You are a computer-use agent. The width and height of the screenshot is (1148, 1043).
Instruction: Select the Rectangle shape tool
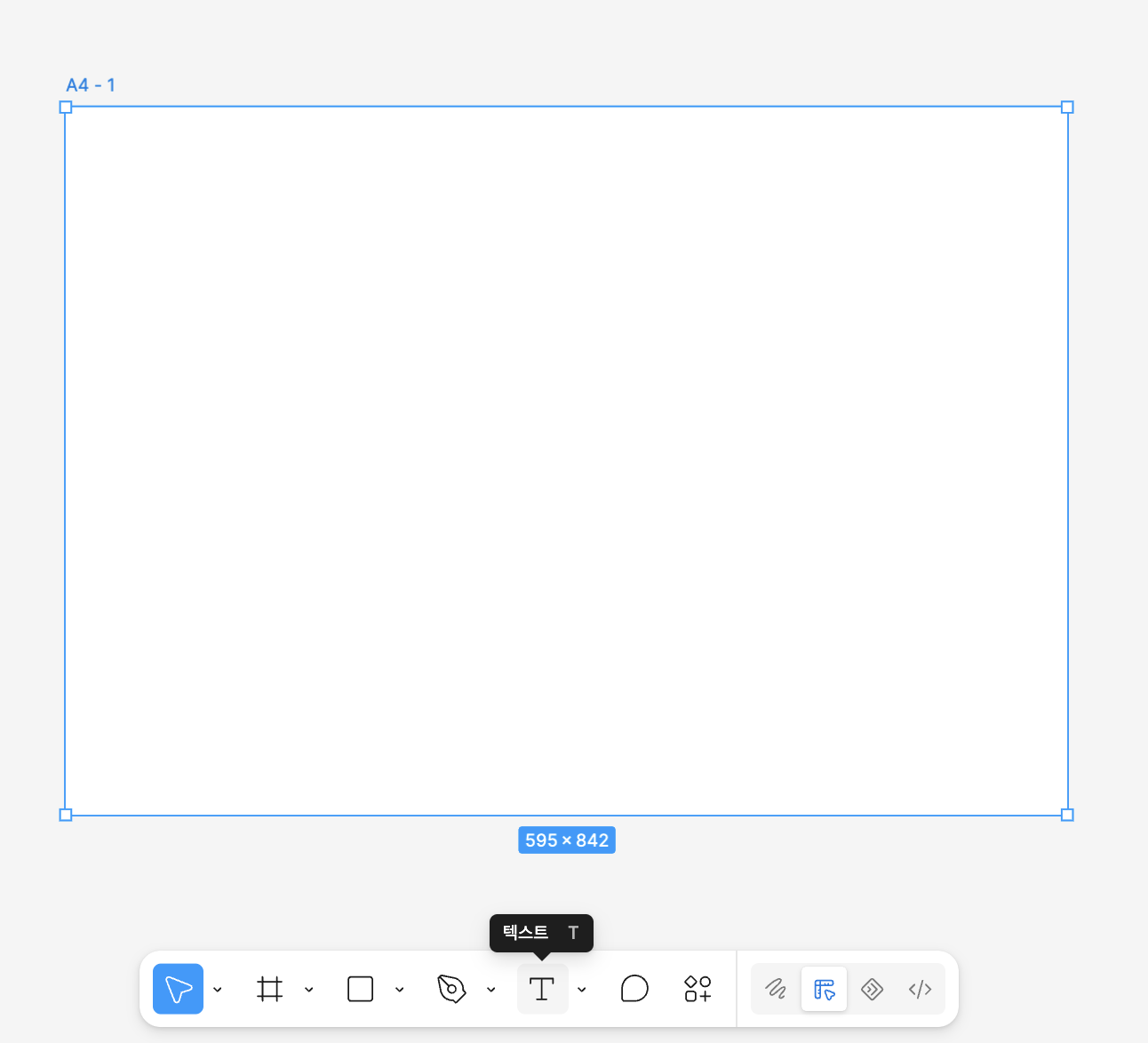[360, 989]
